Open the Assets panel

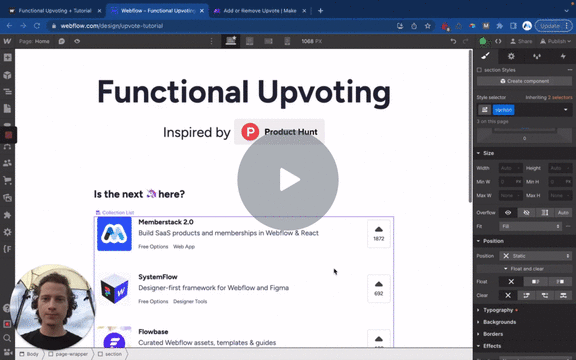pyautogui.click(x=7, y=198)
